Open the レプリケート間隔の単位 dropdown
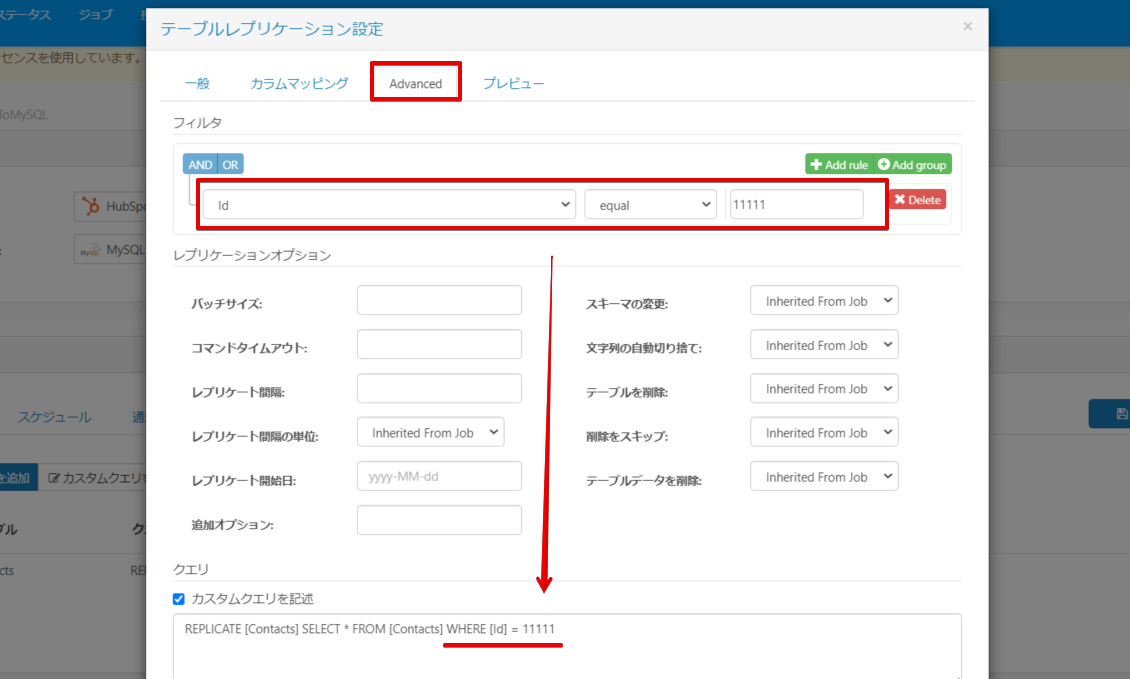The height and width of the screenshot is (679, 1130). click(x=430, y=432)
